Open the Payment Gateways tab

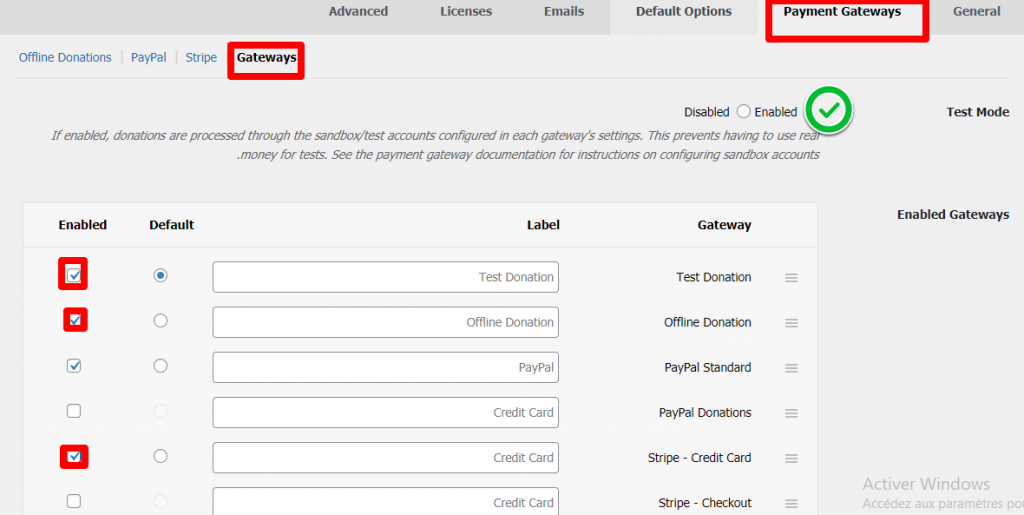[842, 12]
